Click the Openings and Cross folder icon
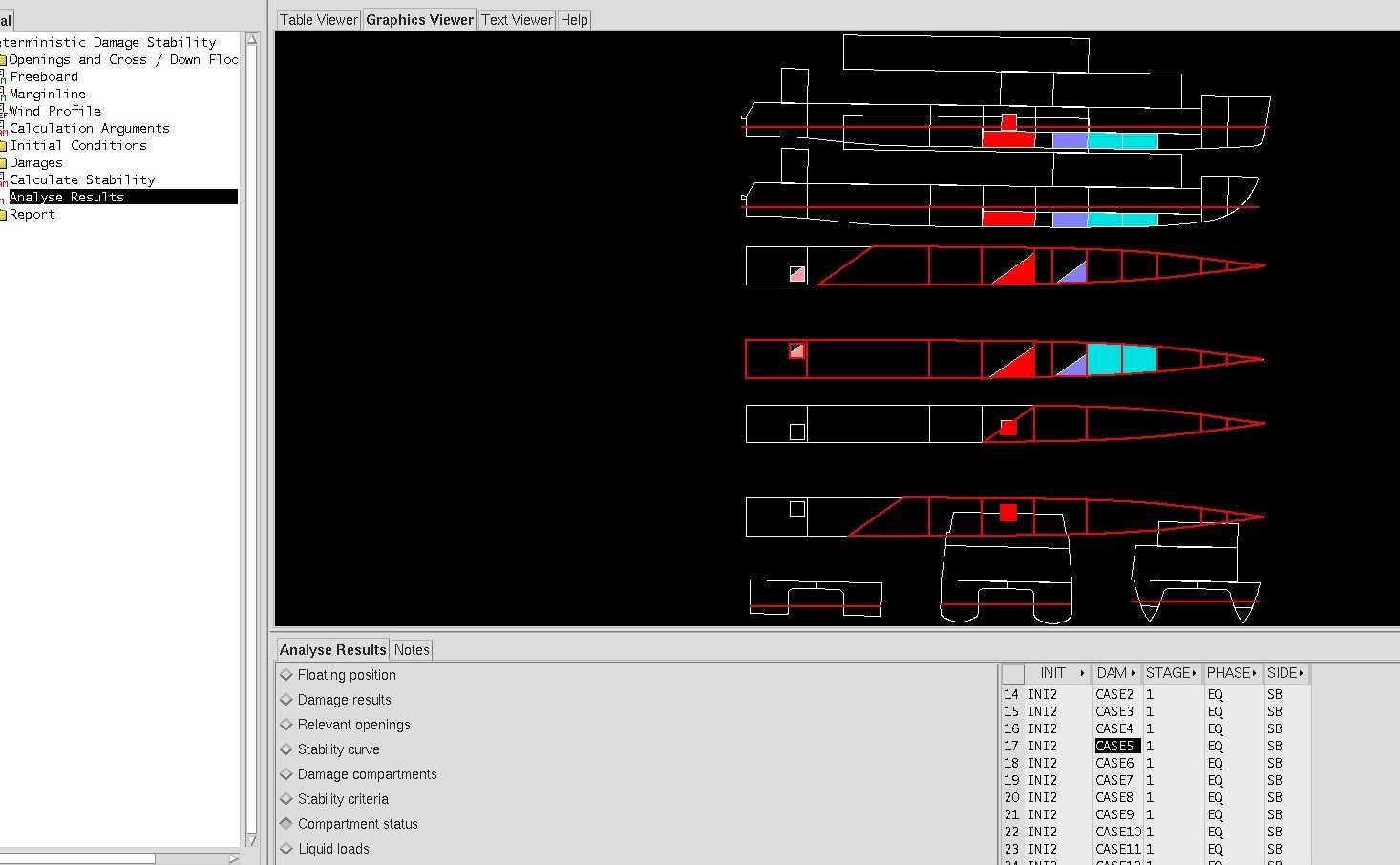Image resolution: width=1400 pixels, height=865 pixels. pyautogui.click(x=3, y=60)
